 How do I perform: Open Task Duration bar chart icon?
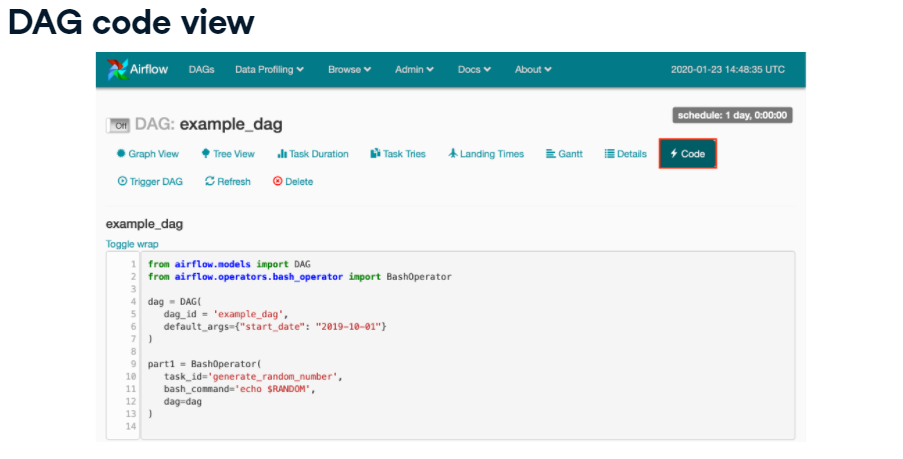tap(282, 154)
